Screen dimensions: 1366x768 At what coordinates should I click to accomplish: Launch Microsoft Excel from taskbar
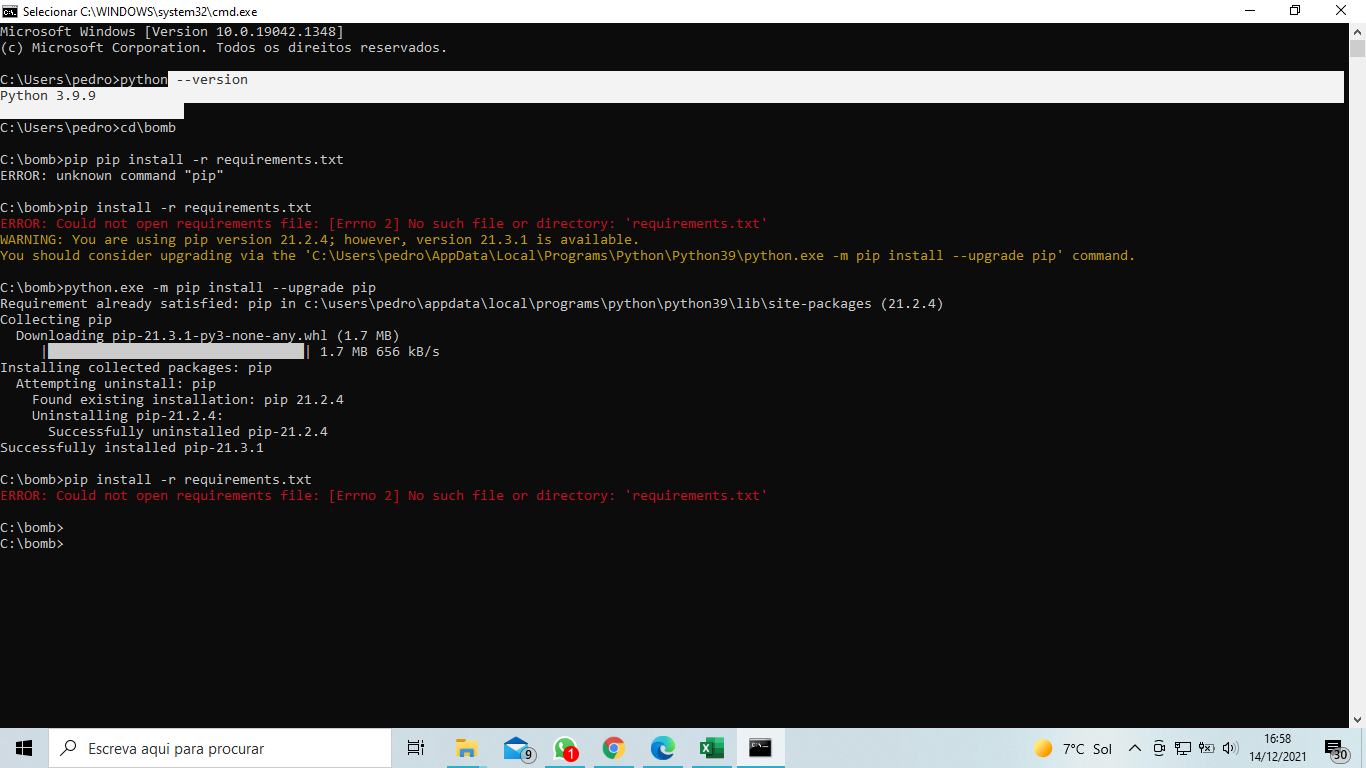pos(710,747)
